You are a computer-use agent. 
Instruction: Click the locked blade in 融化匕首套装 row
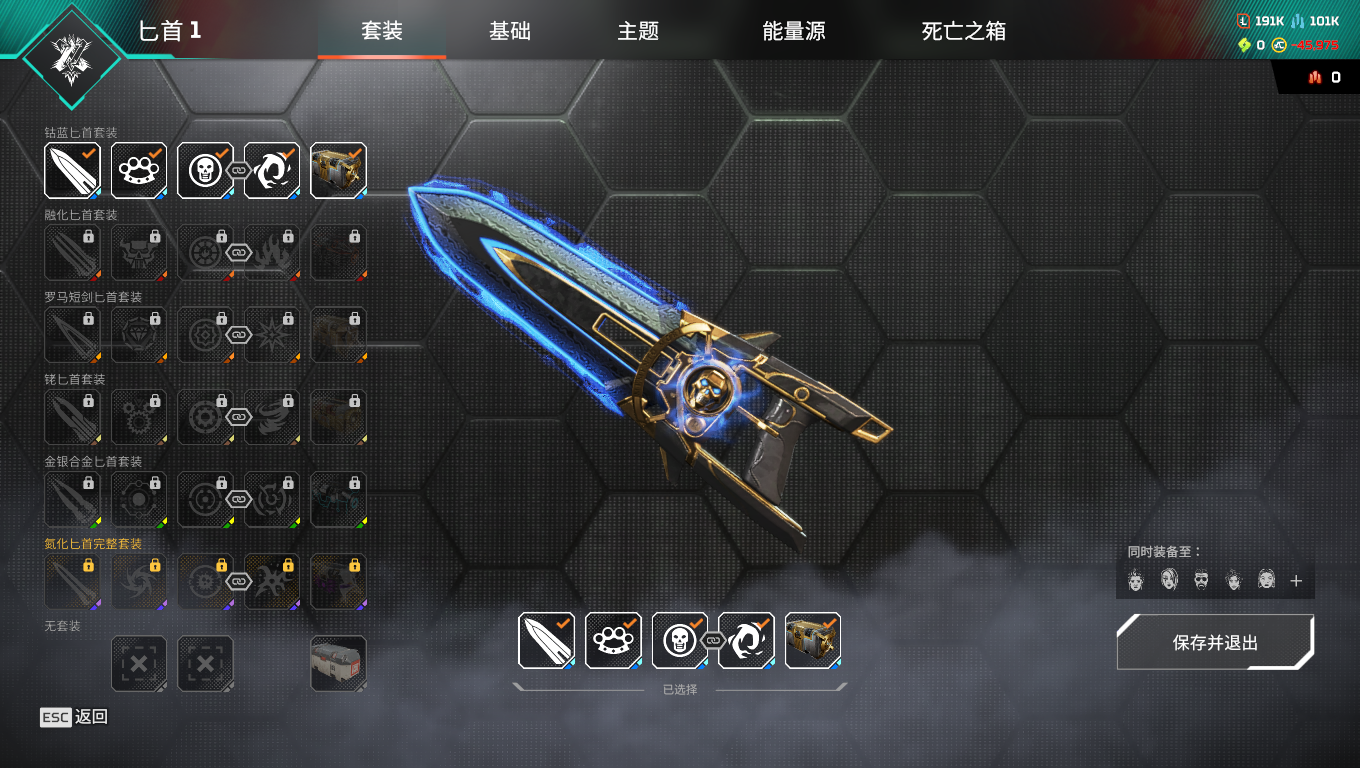73,252
